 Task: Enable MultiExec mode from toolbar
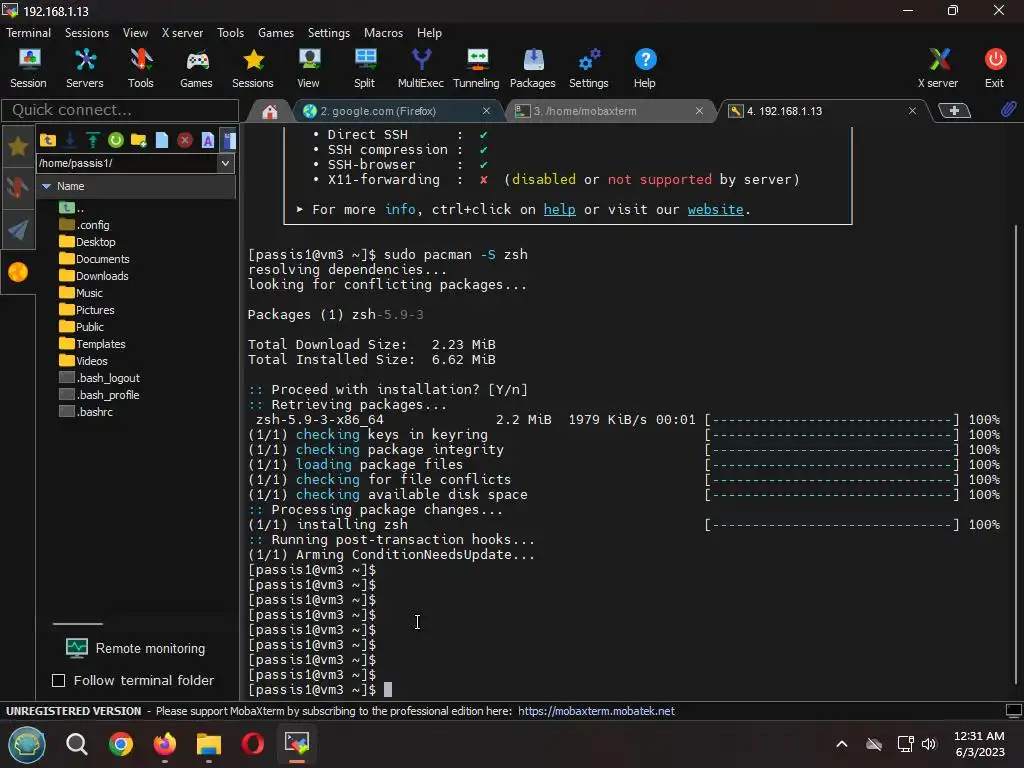click(x=421, y=68)
